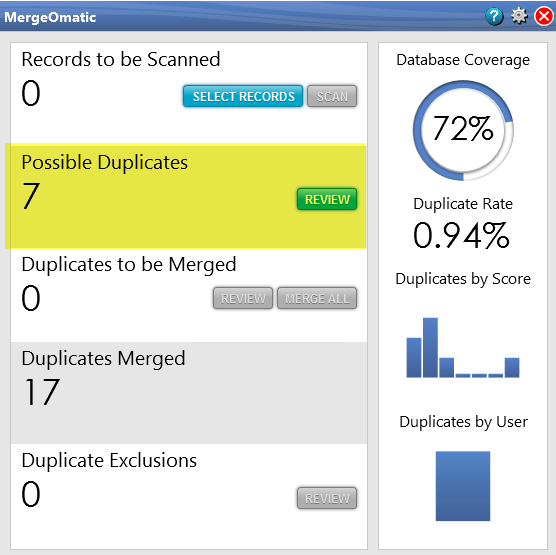Click the Duplicates by Score label
Screen dimensions: 556x555
click(x=463, y=279)
